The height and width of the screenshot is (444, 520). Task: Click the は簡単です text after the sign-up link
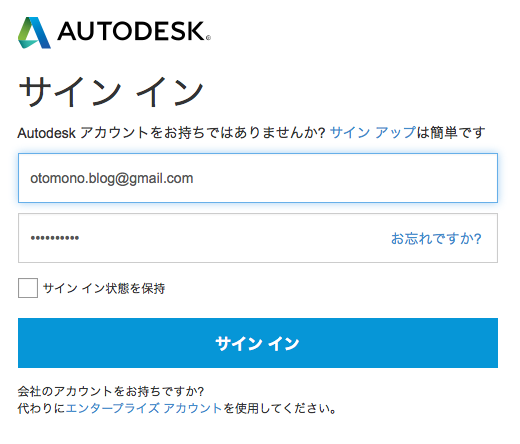[x=451, y=132]
